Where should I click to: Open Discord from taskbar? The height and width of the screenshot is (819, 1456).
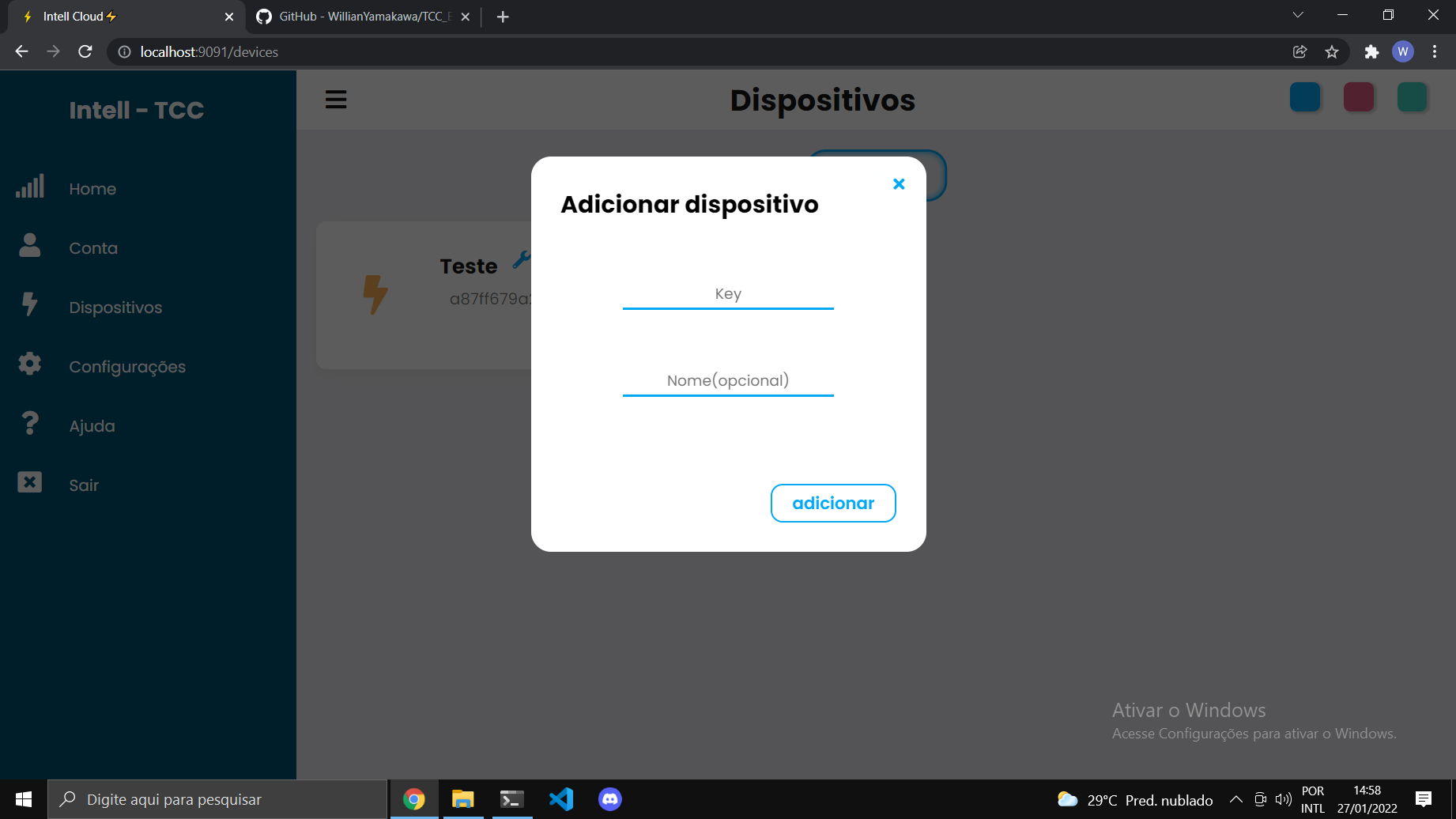(x=610, y=799)
